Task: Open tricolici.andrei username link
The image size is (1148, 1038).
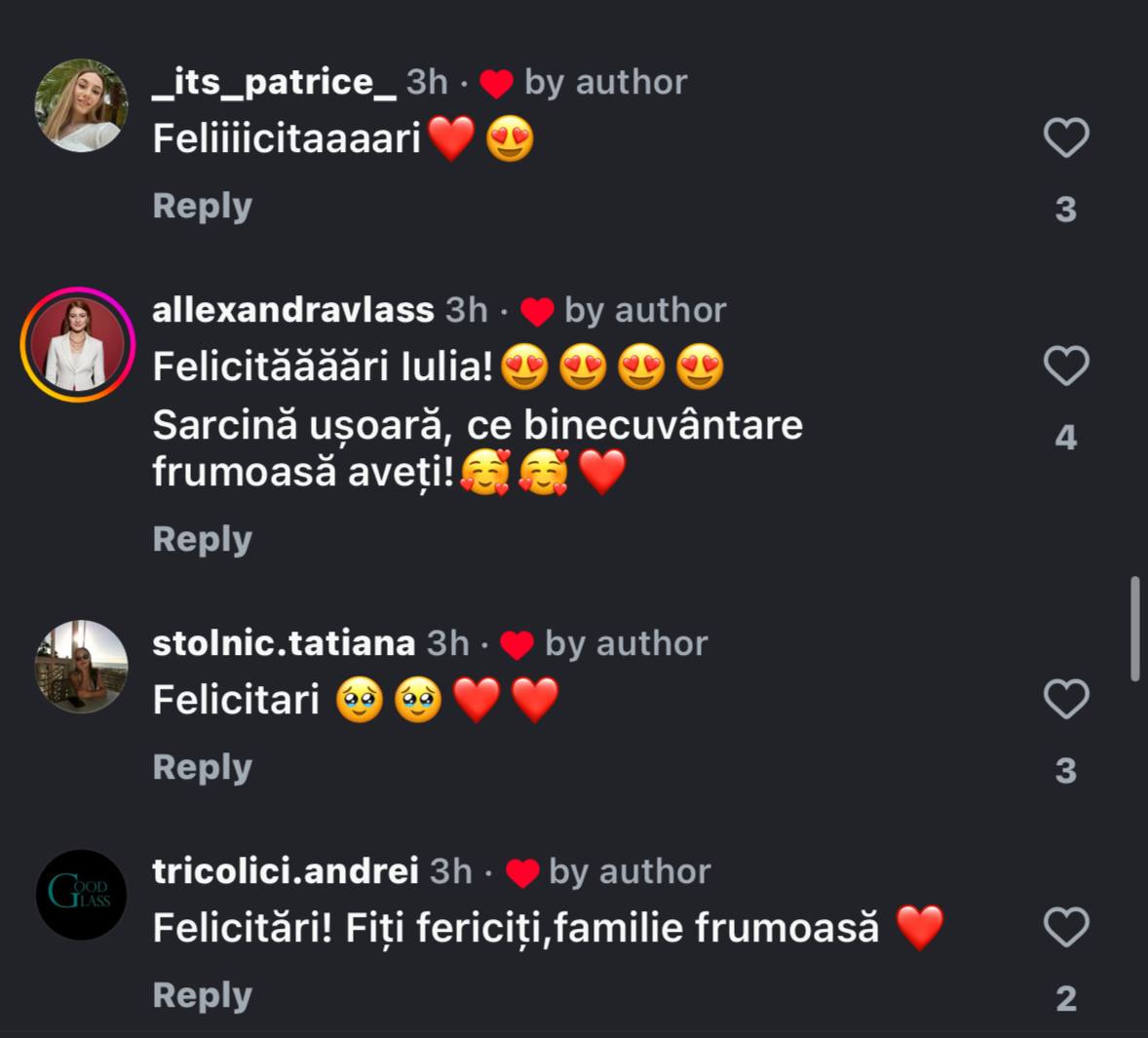Action: click(x=286, y=871)
